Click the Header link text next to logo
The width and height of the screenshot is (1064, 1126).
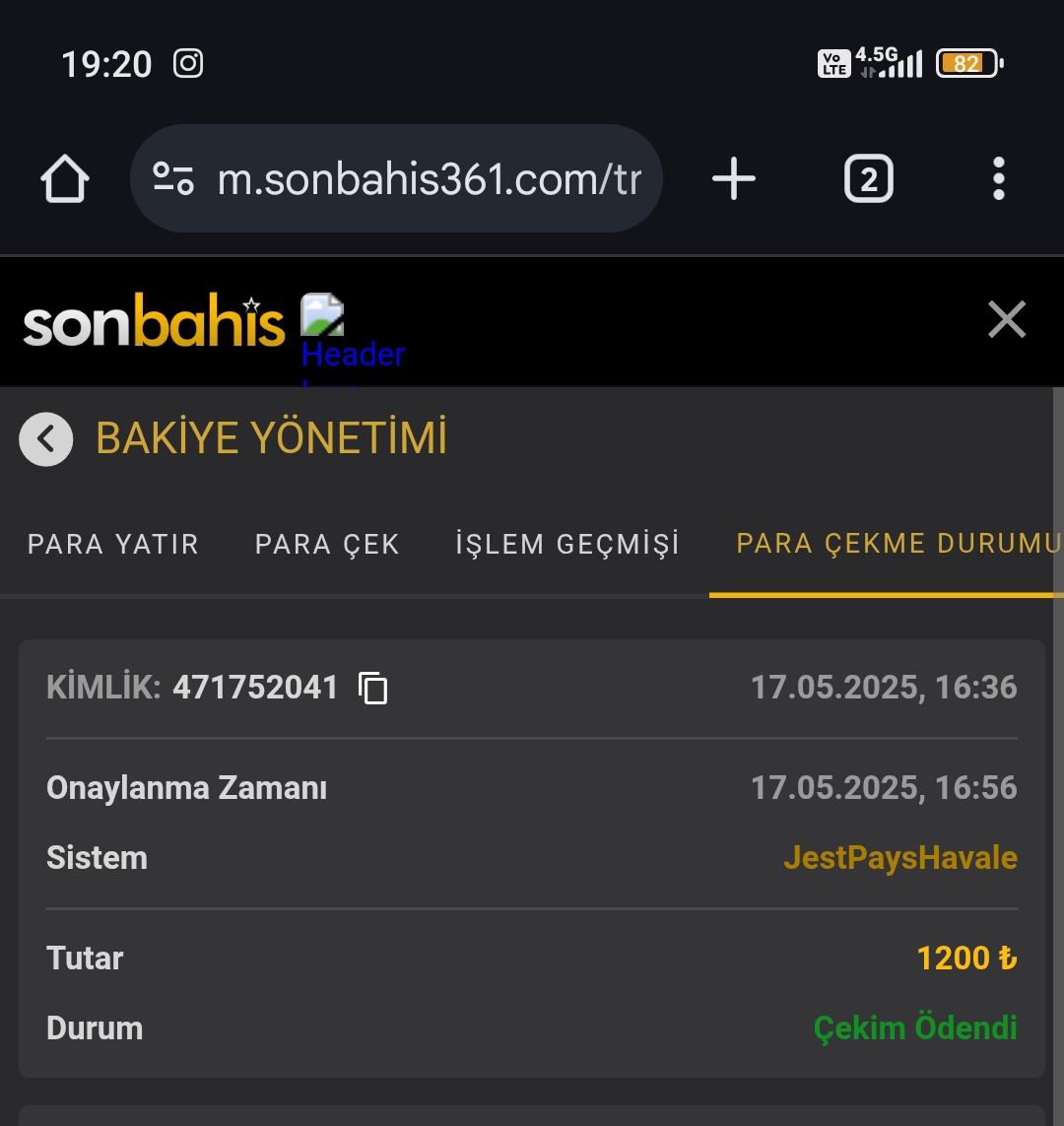pos(353,355)
